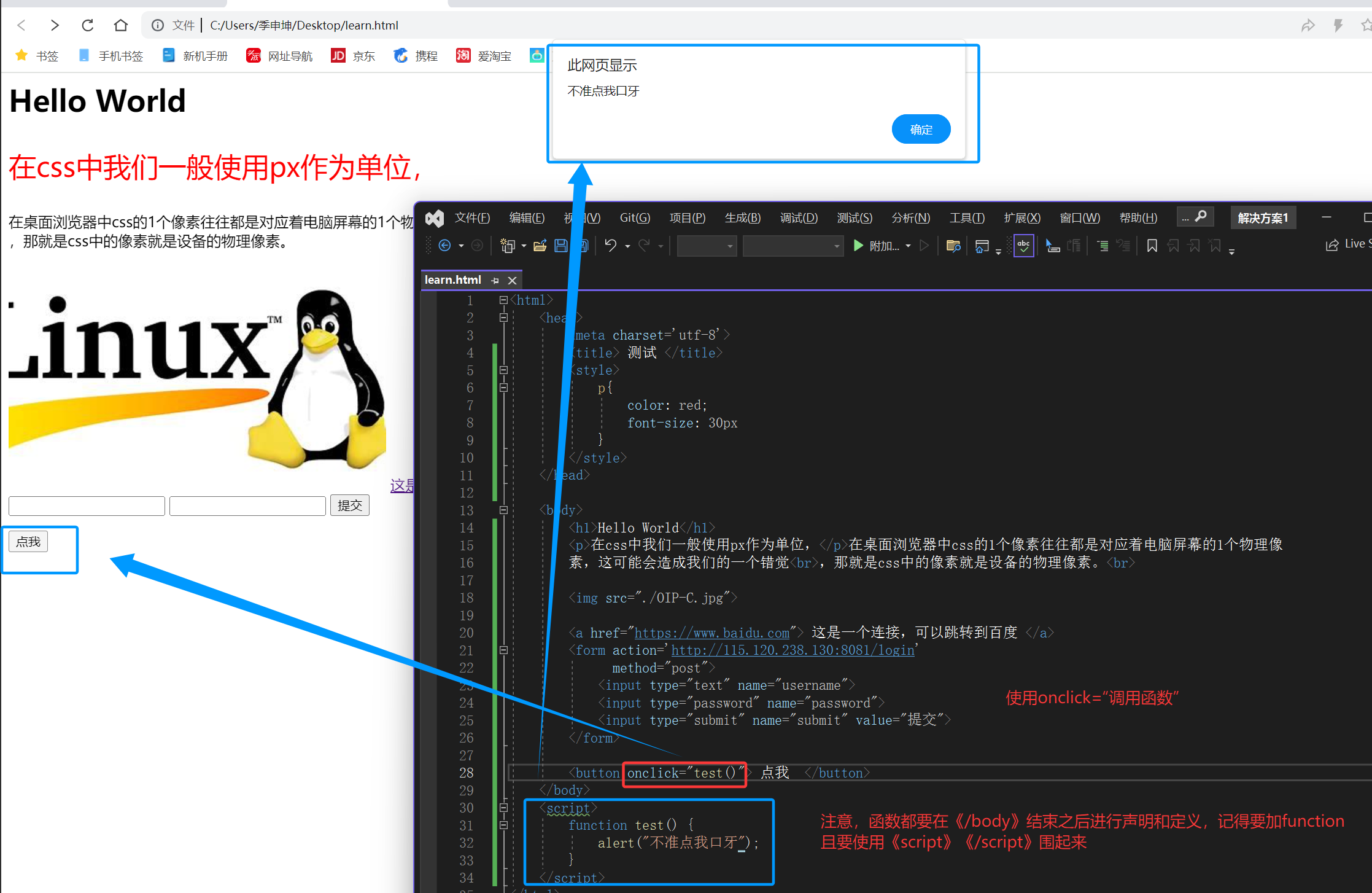The image size is (1372, 893).
Task: Click the navigate backward toolbar icon
Action: click(x=445, y=246)
